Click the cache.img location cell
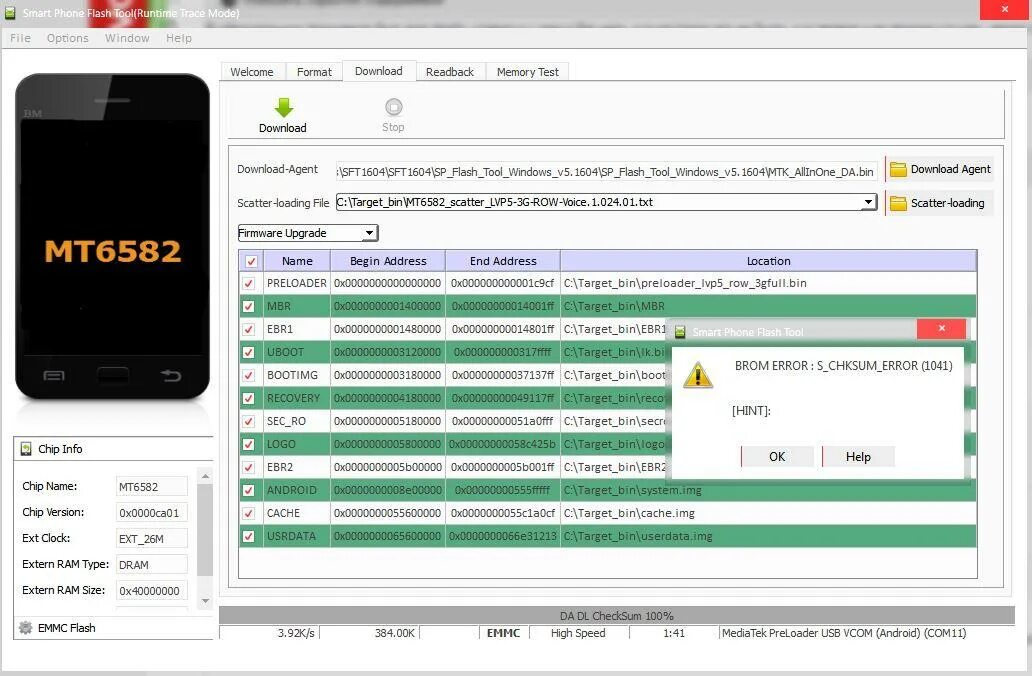The width and height of the screenshot is (1032, 676). tap(768, 513)
